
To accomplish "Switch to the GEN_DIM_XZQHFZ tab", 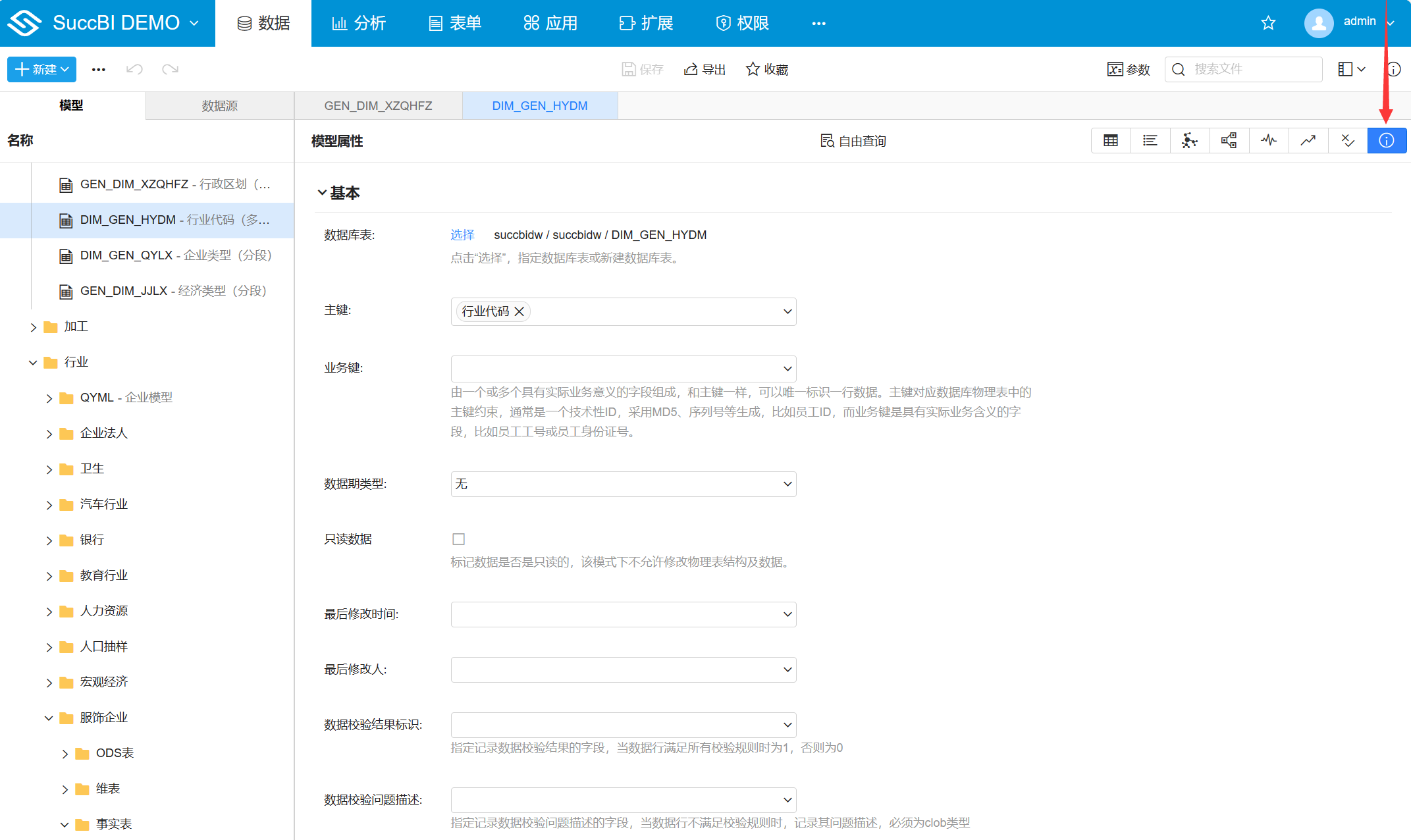I will pos(377,105).
